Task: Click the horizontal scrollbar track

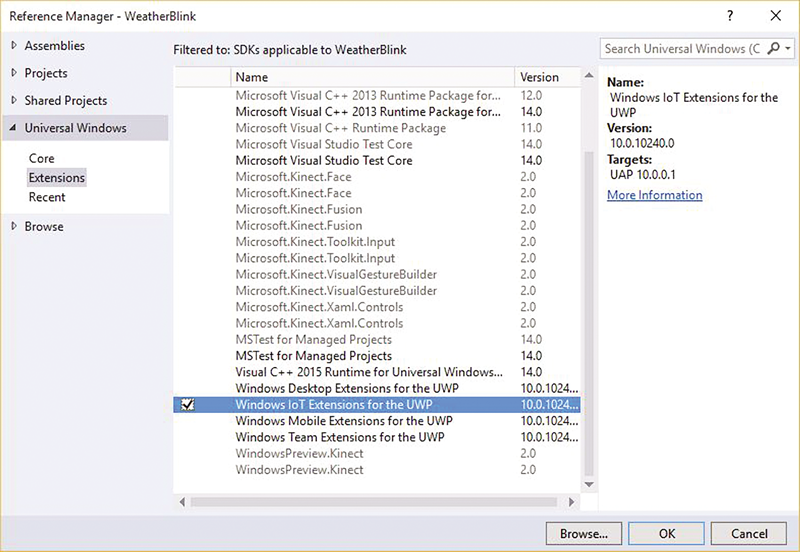Action: 374,502
